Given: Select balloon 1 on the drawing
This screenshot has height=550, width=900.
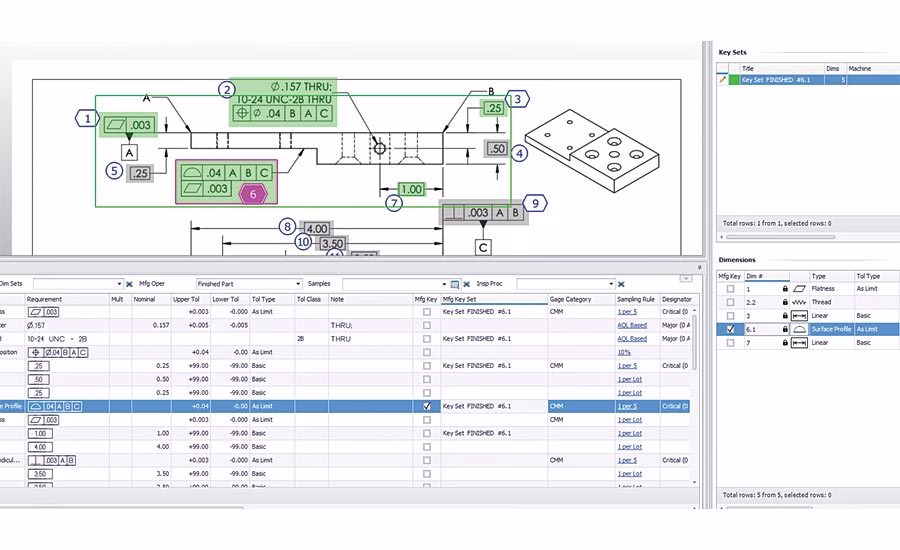Looking at the screenshot, I should (88, 119).
